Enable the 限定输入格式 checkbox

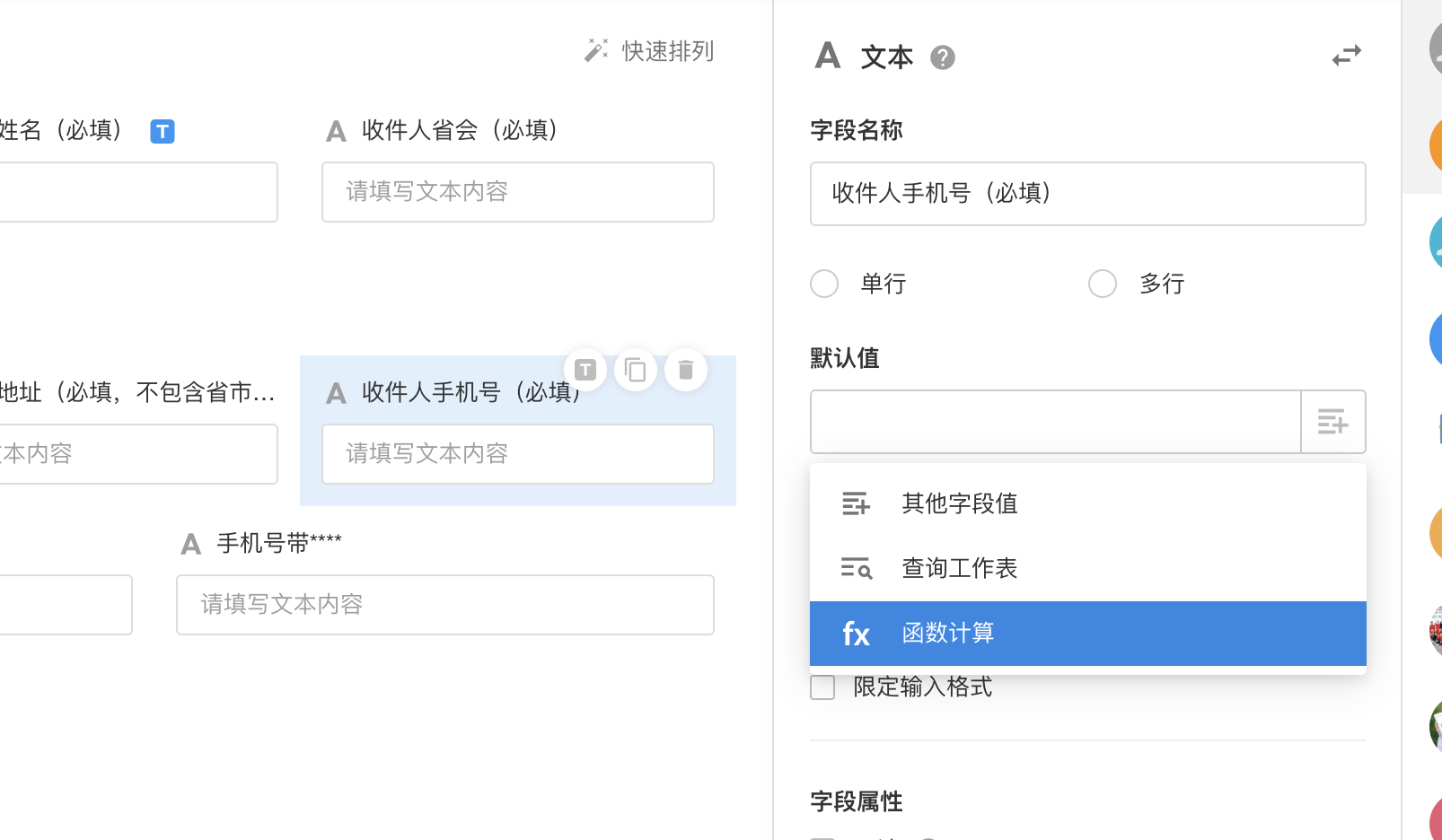pos(822,687)
